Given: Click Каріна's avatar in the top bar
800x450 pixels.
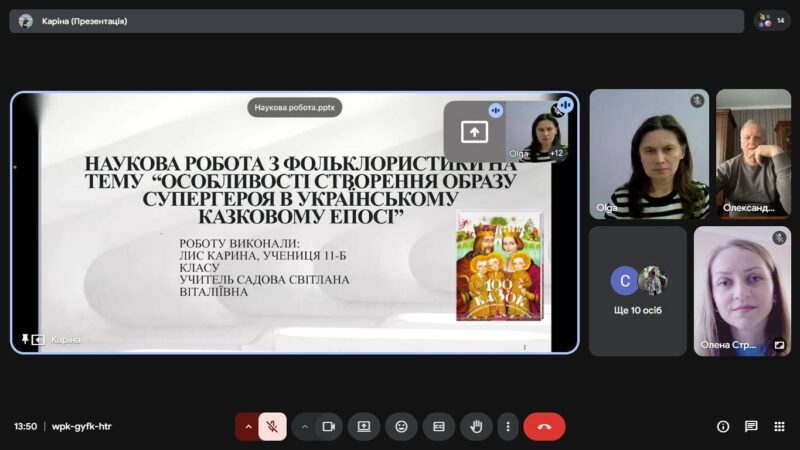Looking at the screenshot, I should [26, 21].
